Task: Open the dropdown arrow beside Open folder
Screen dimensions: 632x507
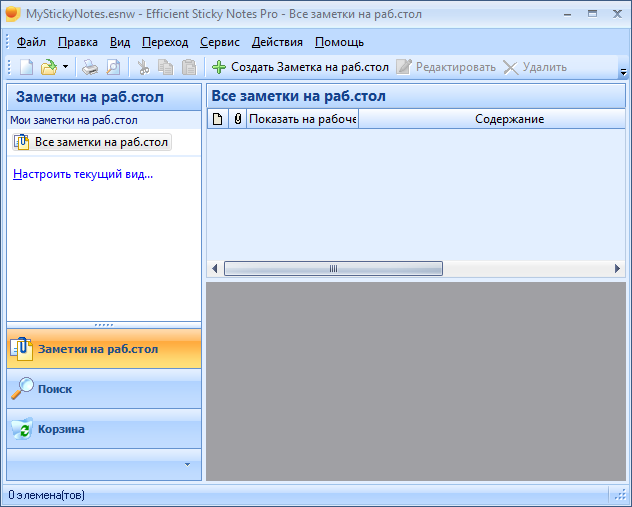Action: pos(65,67)
